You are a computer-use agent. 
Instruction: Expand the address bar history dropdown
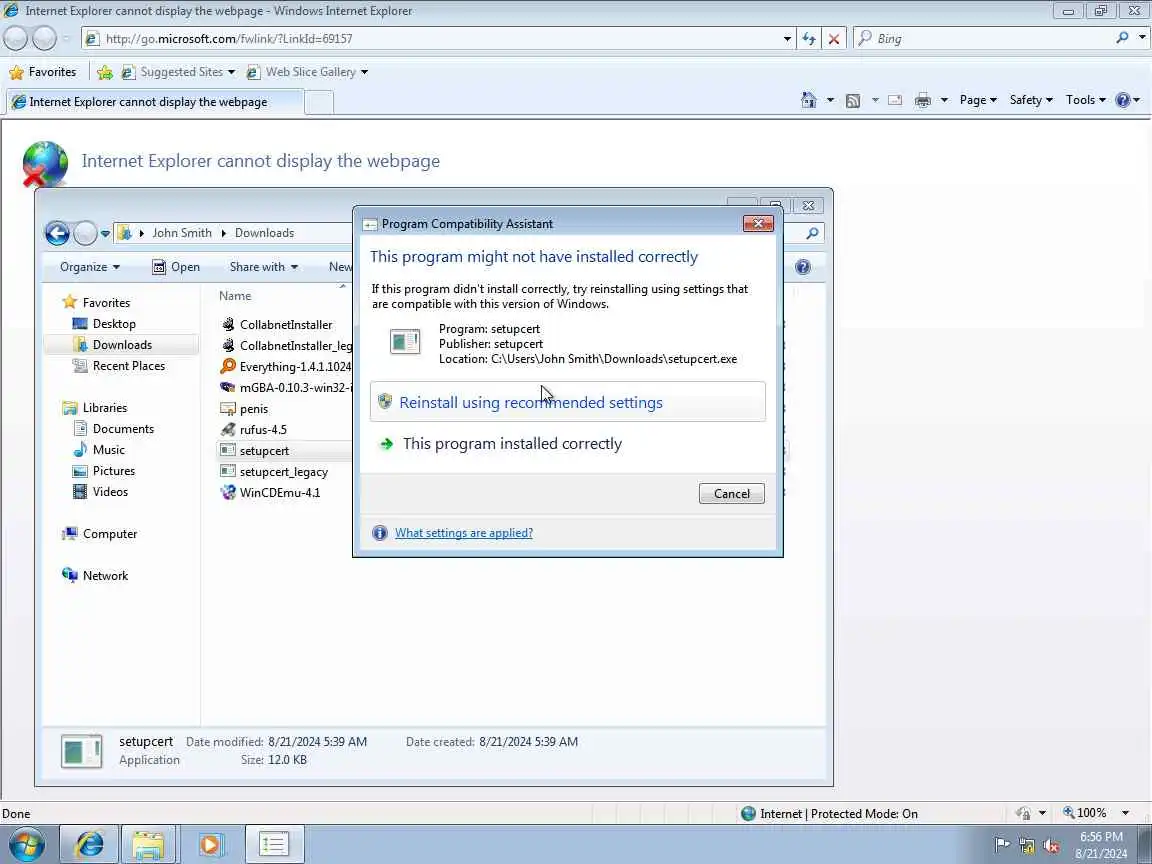point(787,39)
